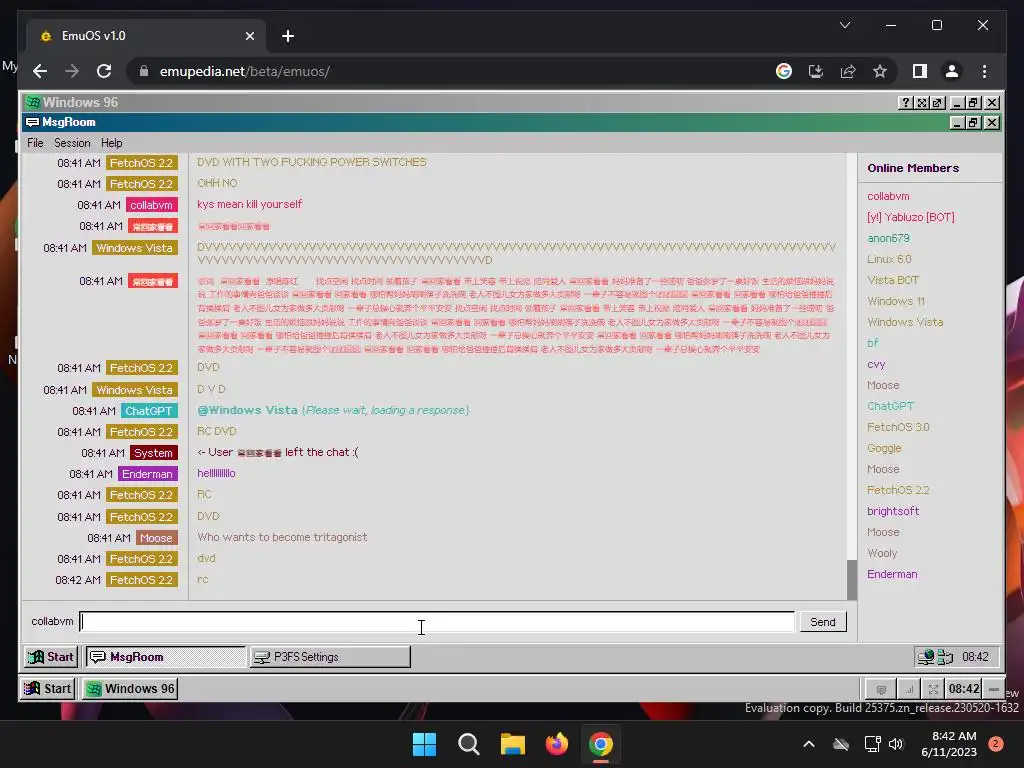
Task: Open the Chrome profile avatar icon
Action: (952, 71)
